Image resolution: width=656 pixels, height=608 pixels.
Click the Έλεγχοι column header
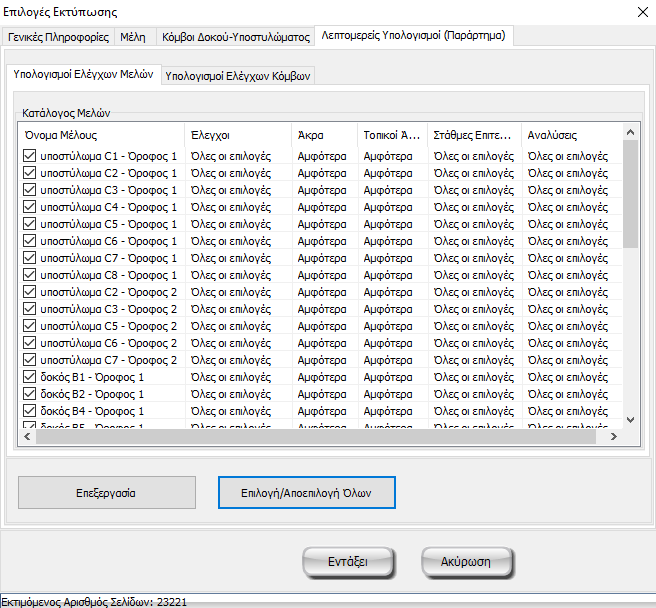pyautogui.click(x=238, y=134)
